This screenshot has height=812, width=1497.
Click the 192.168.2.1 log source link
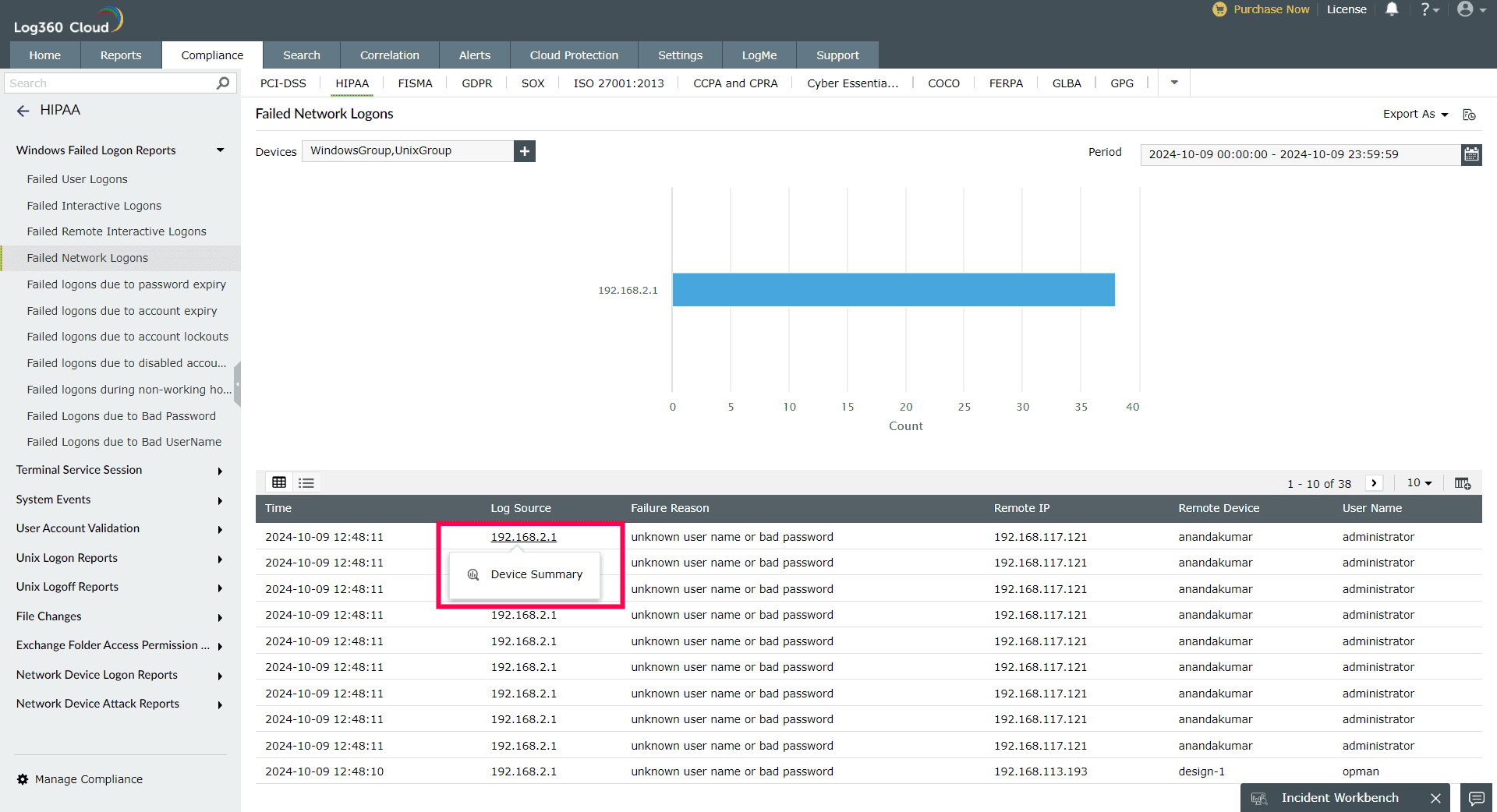point(524,537)
